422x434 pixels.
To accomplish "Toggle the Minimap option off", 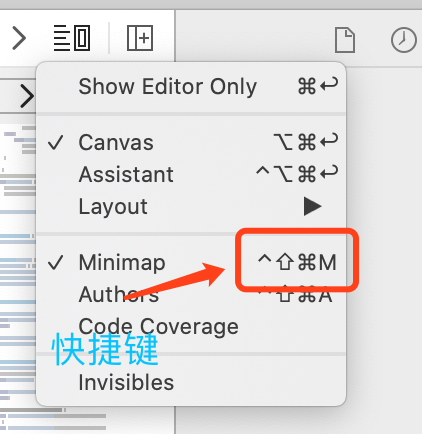I will [191, 263].
